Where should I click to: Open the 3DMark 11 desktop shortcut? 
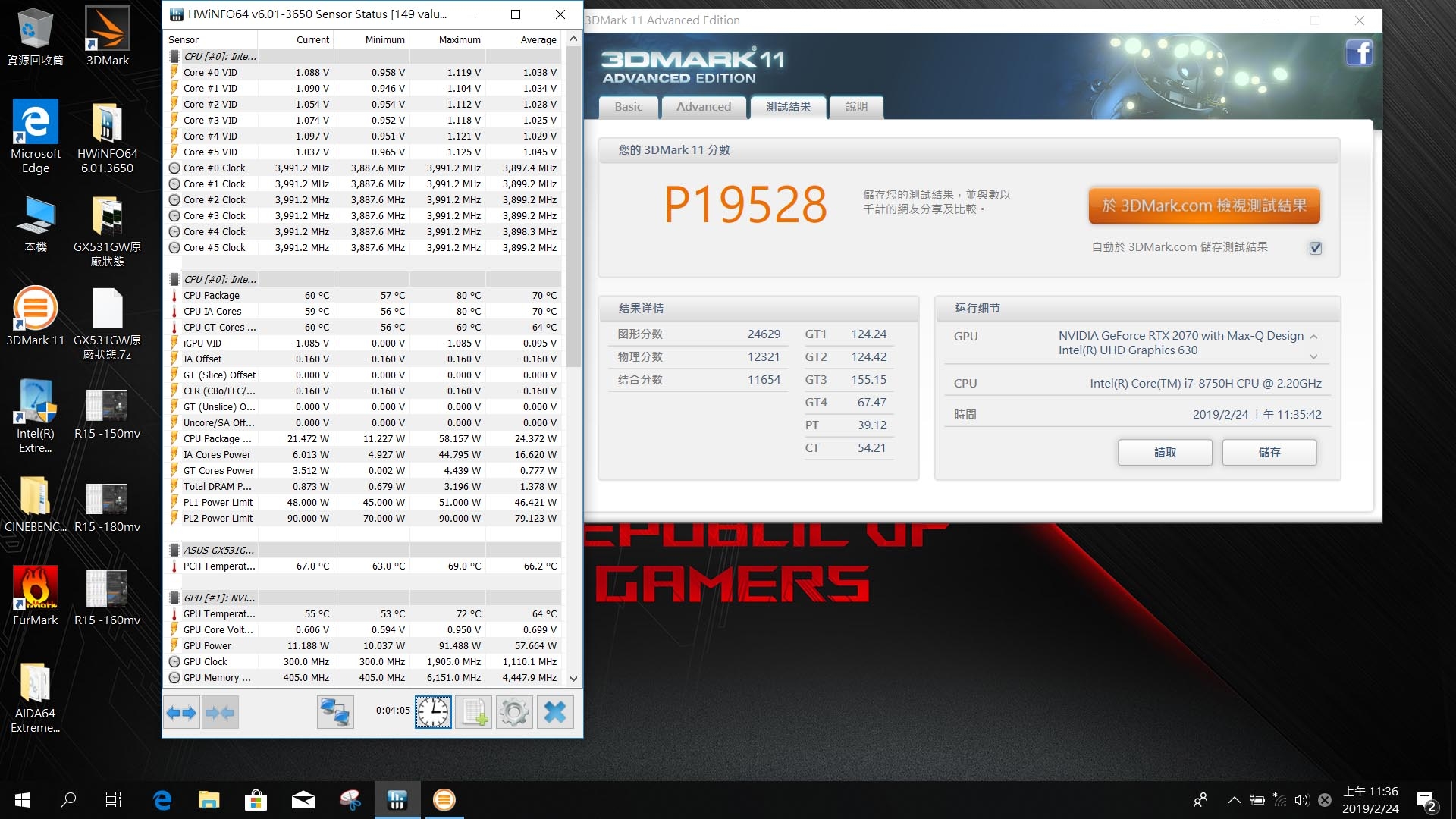click(35, 316)
